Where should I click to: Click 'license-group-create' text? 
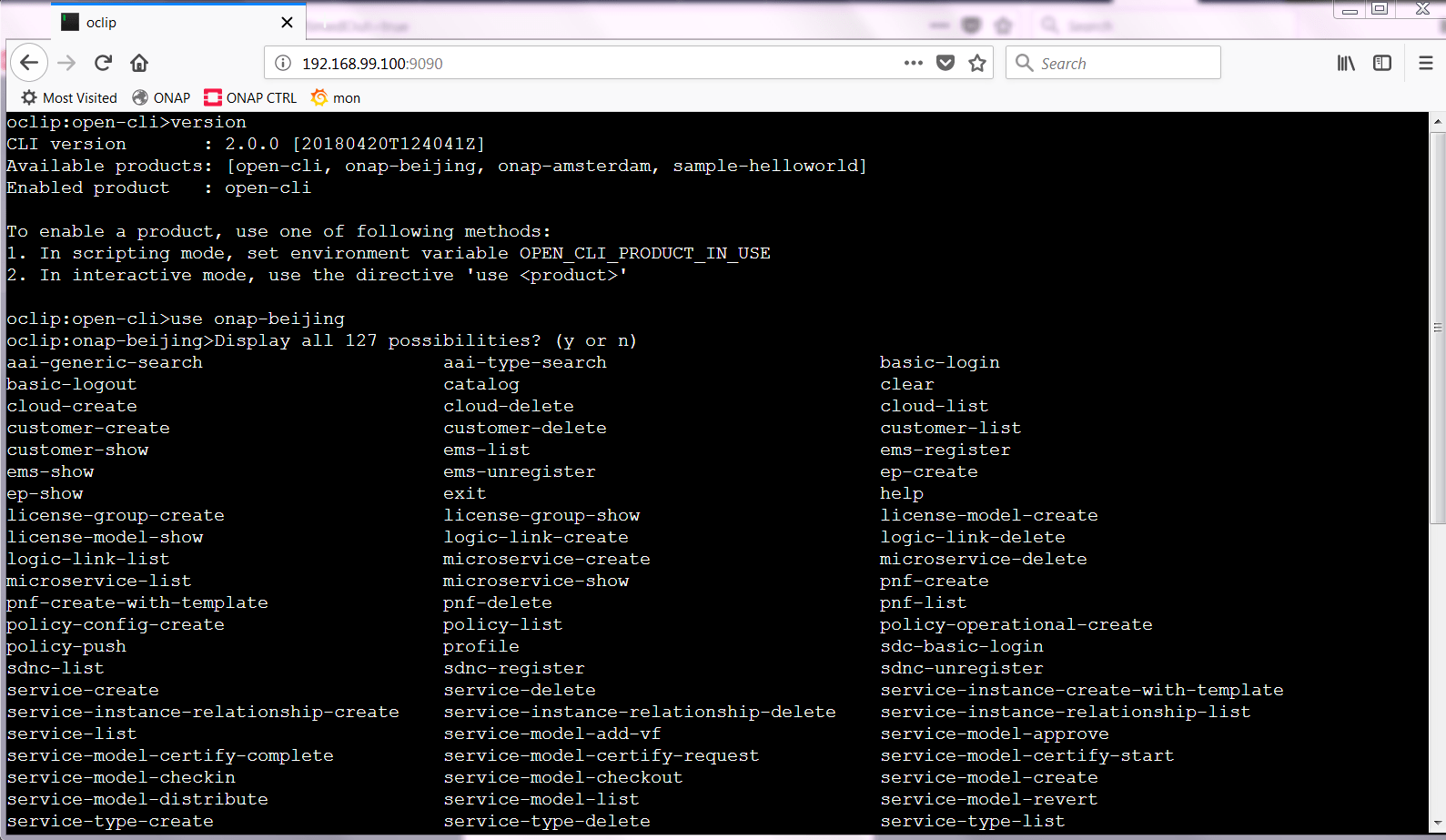point(116,515)
